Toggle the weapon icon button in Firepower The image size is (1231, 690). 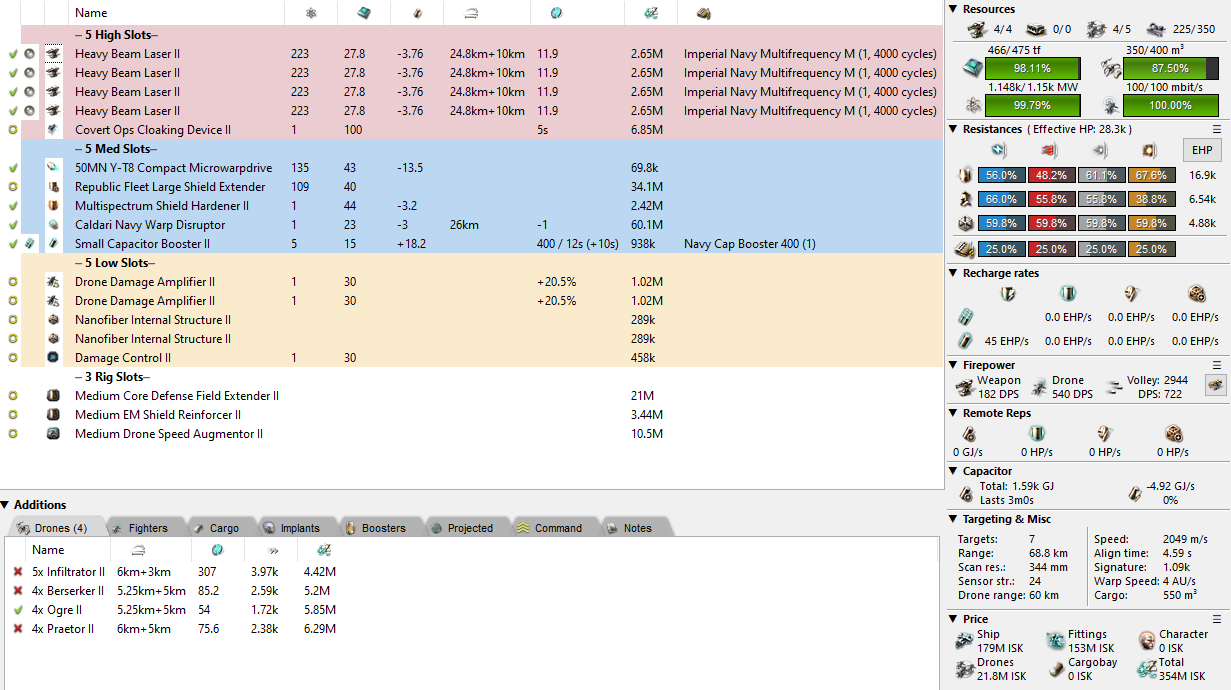[1215, 386]
